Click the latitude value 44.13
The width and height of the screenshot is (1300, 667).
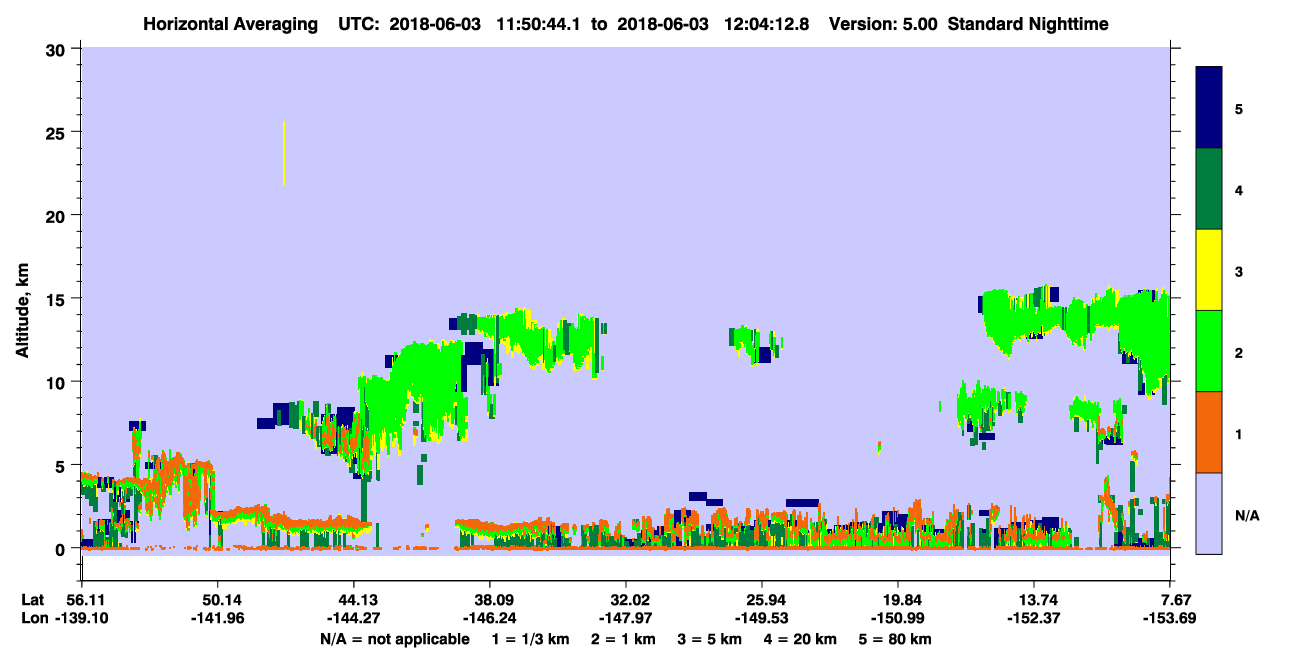[x=354, y=600]
